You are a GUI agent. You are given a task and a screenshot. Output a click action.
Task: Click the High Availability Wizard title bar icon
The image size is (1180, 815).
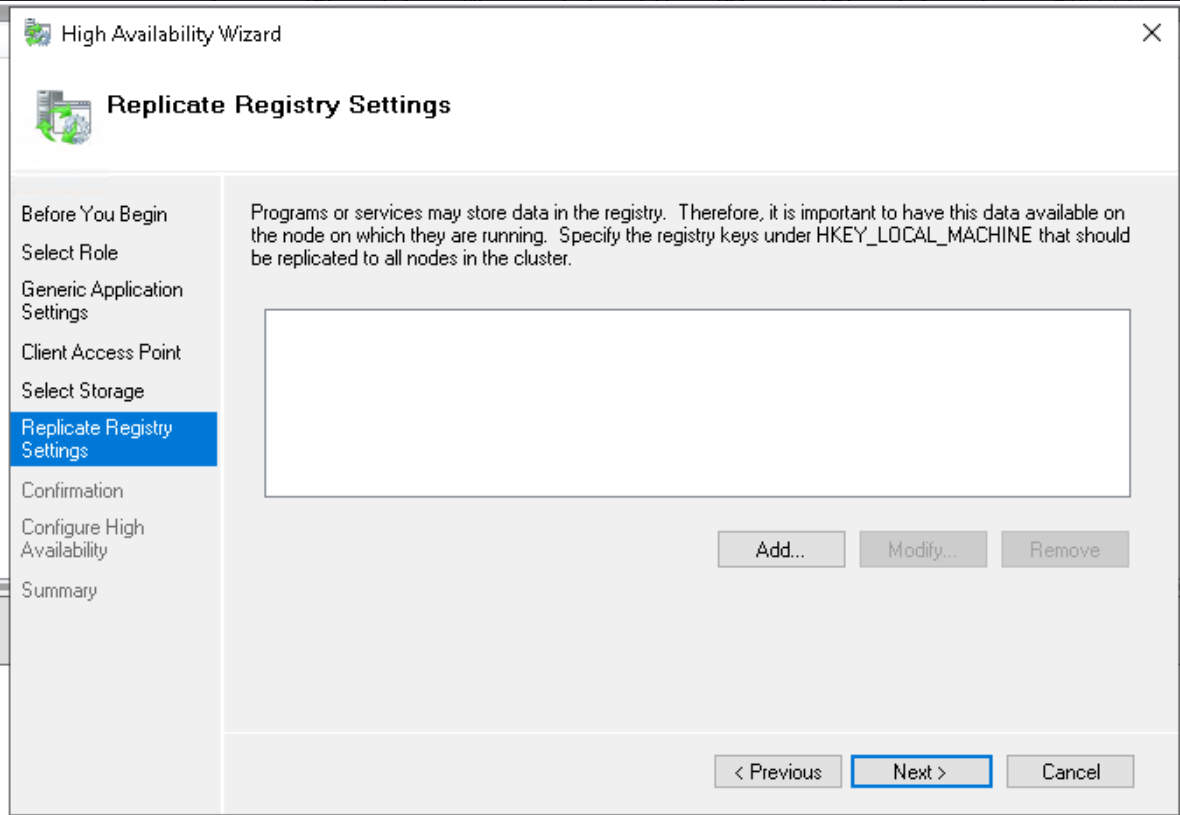click(x=37, y=34)
